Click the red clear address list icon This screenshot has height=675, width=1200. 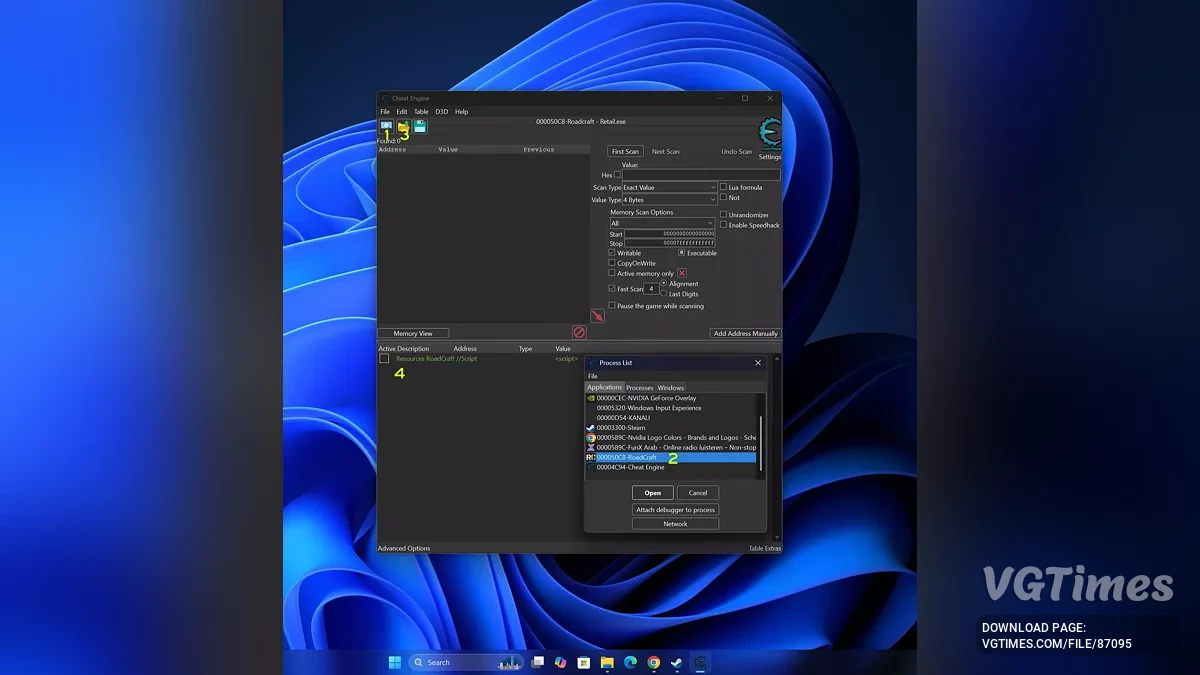click(578, 332)
